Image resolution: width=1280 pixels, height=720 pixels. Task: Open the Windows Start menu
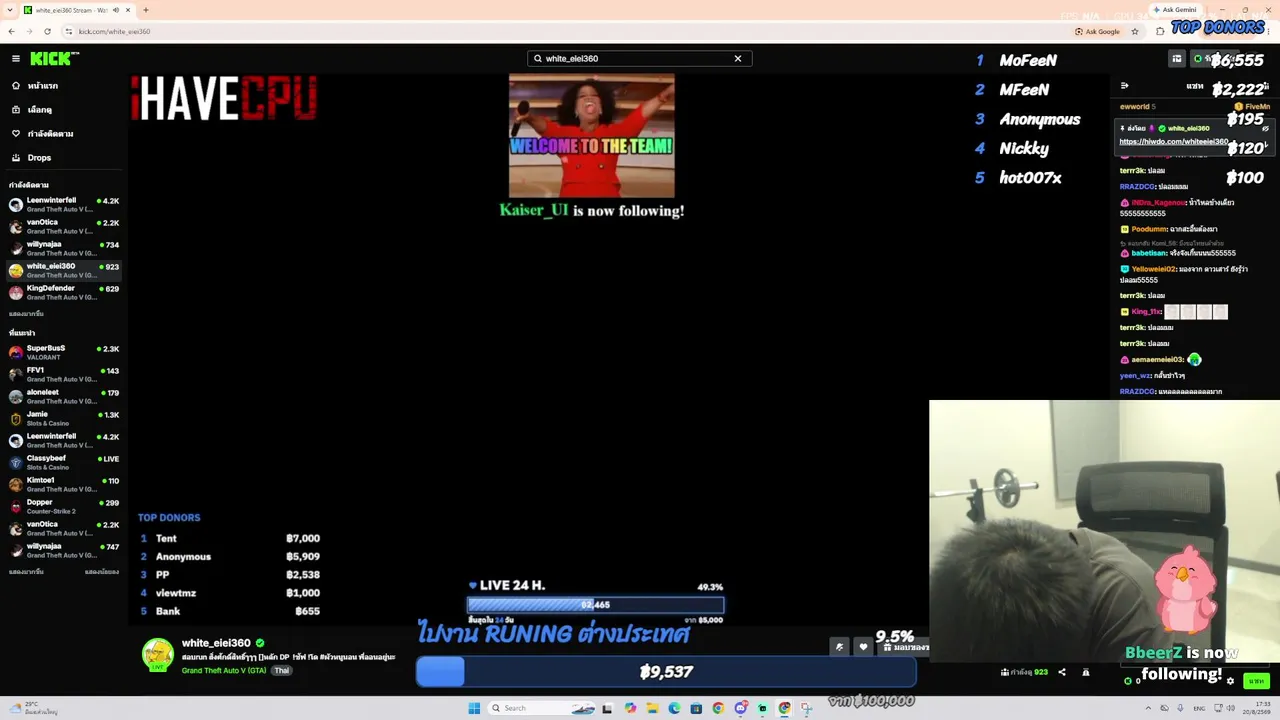point(474,708)
